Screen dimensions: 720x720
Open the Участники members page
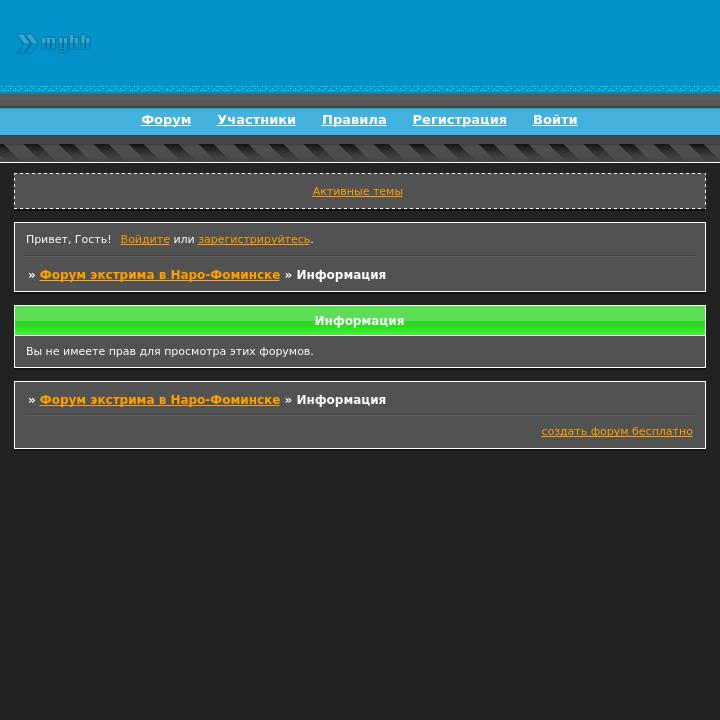click(256, 120)
